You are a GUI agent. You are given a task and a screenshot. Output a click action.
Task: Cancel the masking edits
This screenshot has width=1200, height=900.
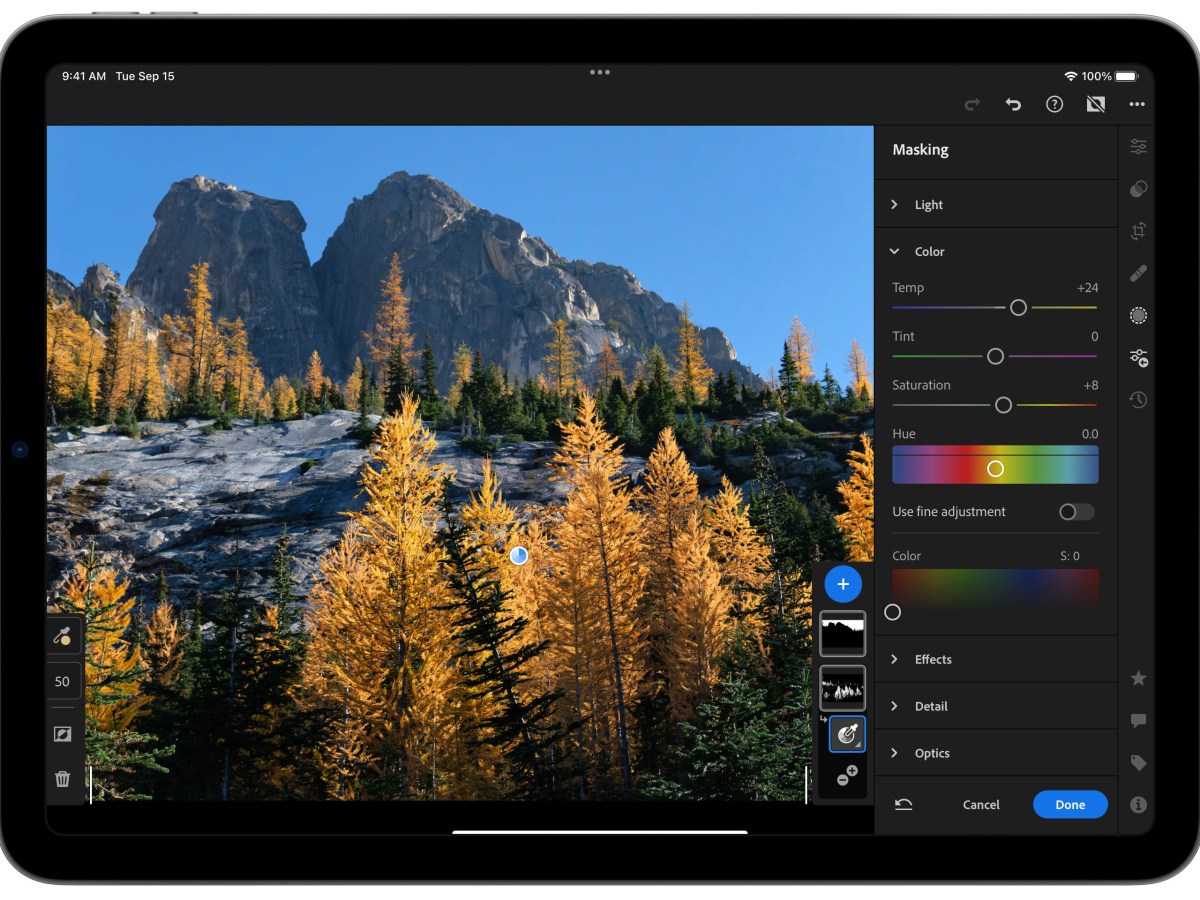[x=981, y=805]
